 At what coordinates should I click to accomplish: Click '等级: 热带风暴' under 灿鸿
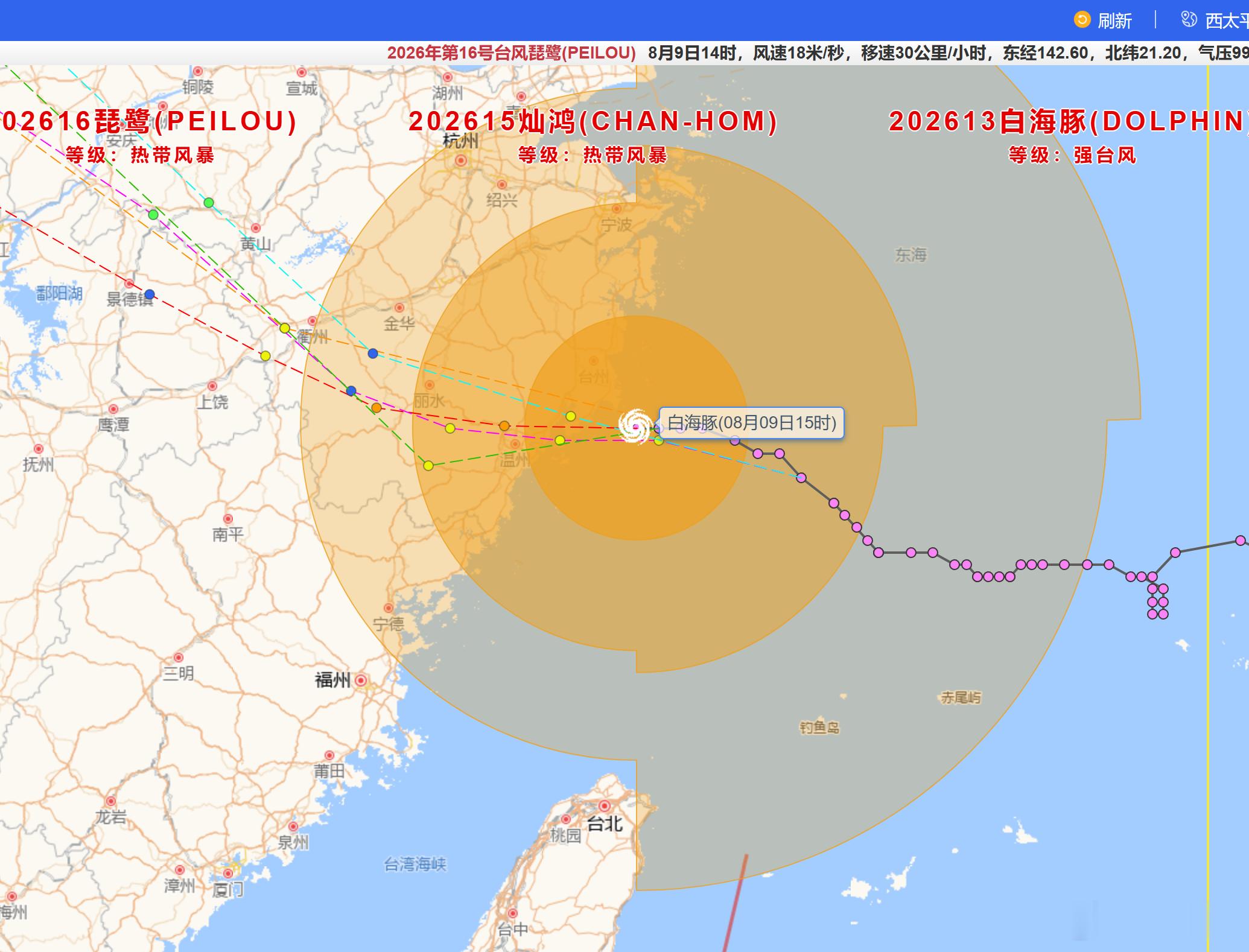click(x=593, y=156)
